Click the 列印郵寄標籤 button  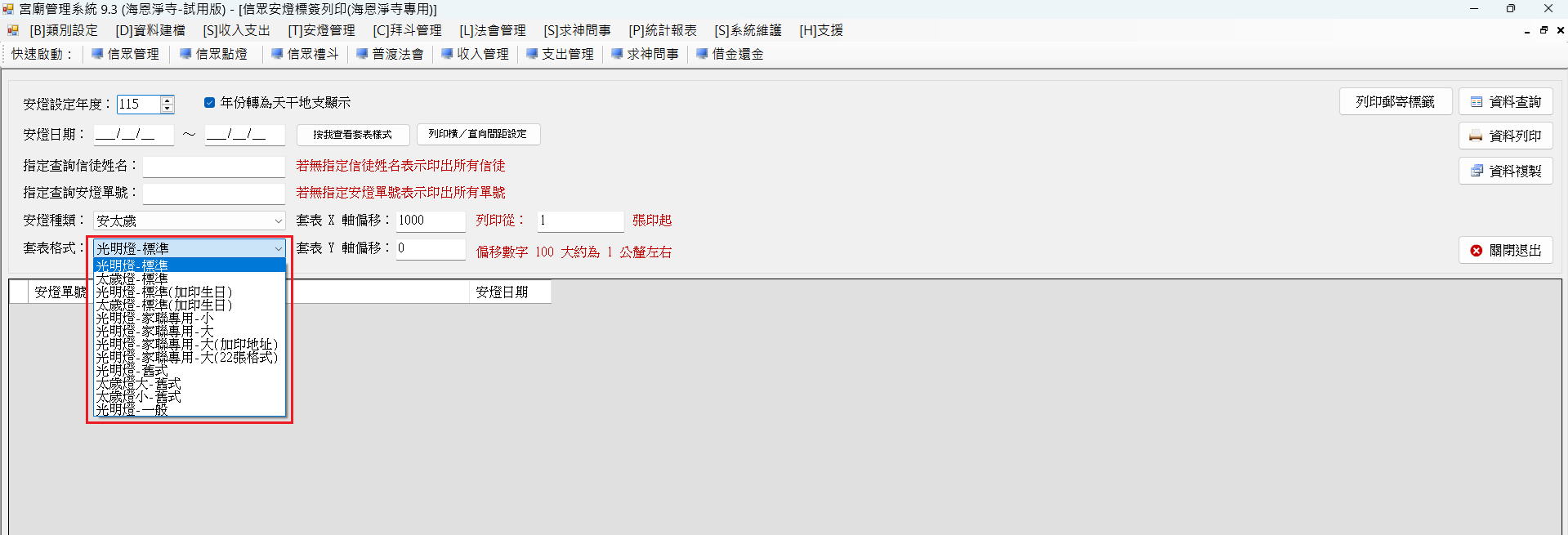point(1395,102)
